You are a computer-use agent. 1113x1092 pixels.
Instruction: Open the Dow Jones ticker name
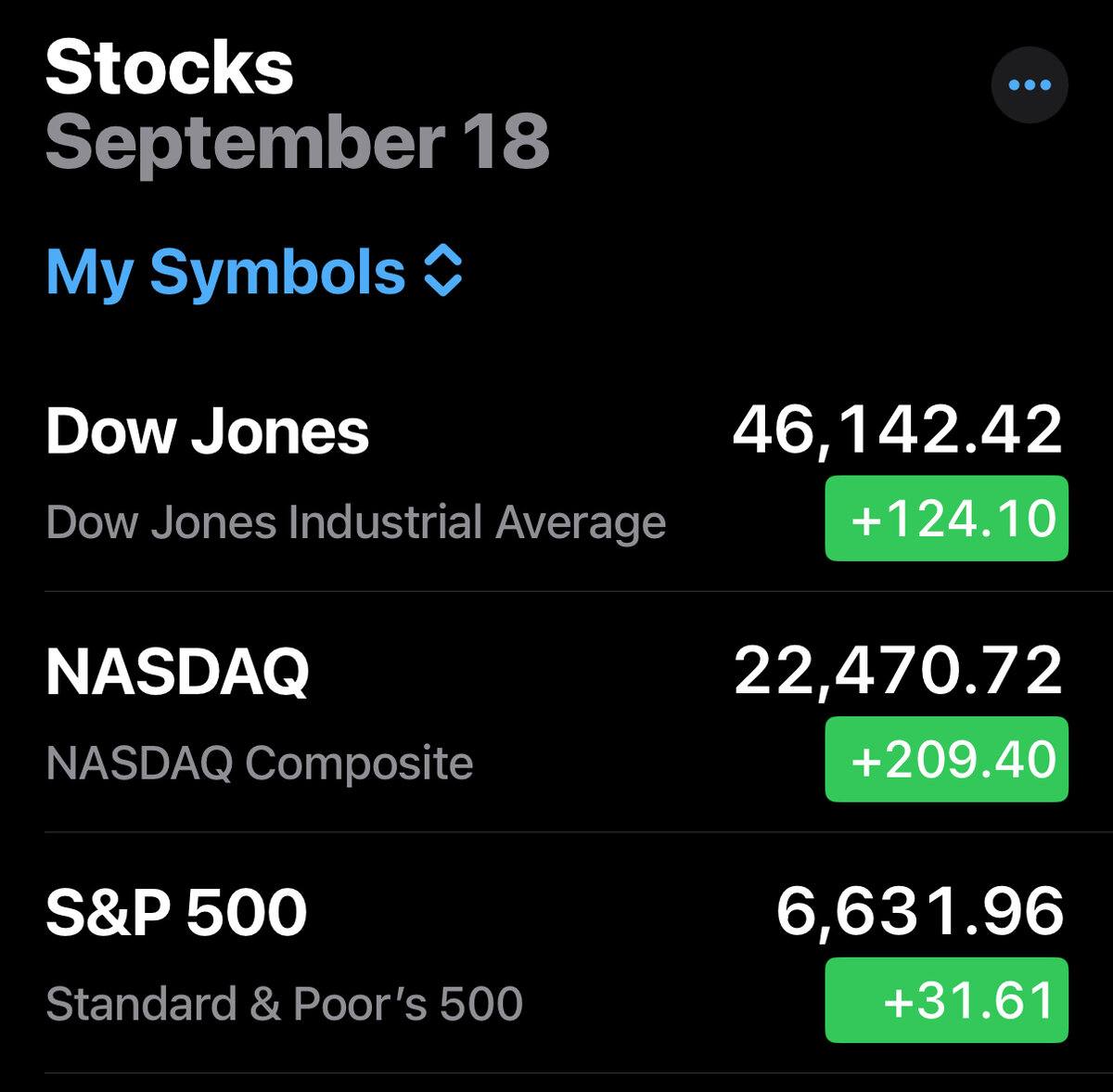pos(207,432)
